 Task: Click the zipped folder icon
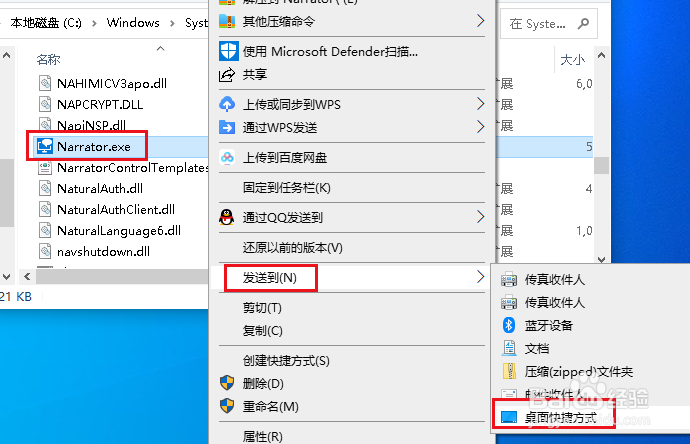click(x=509, y=371)
